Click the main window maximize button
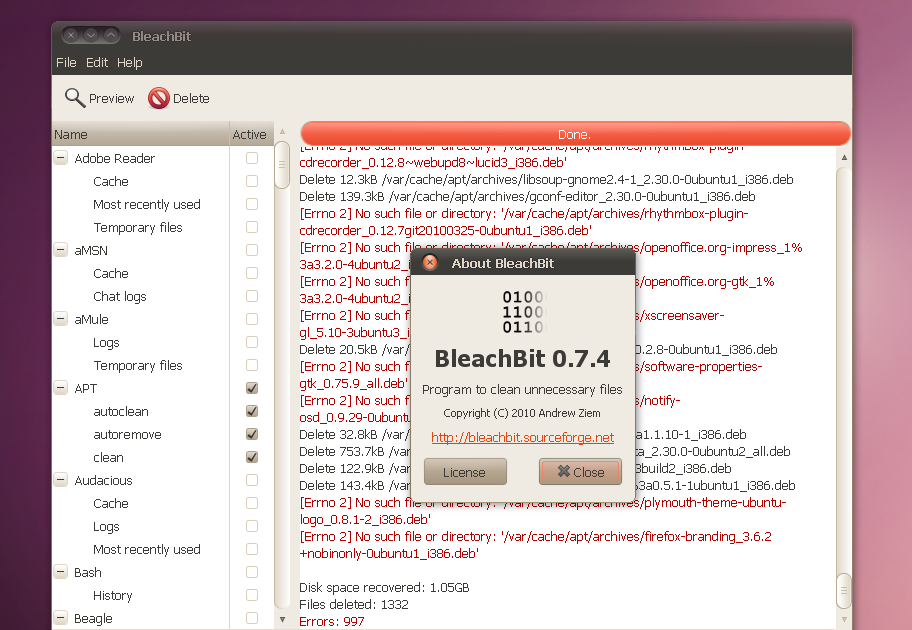 [x=111, y=35]
